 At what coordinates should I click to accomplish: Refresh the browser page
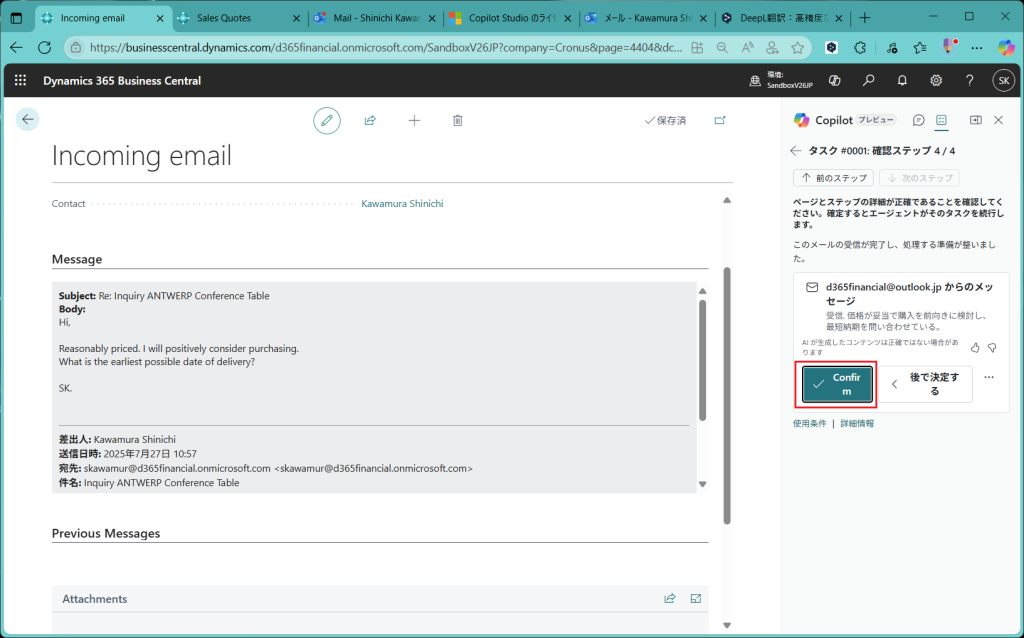44,48
